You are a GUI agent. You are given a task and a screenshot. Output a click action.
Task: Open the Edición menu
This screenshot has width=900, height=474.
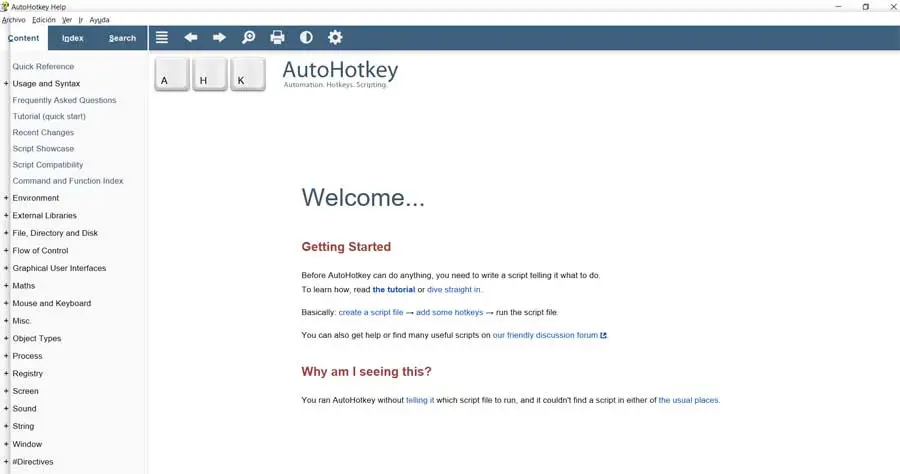tap(44, 20)
